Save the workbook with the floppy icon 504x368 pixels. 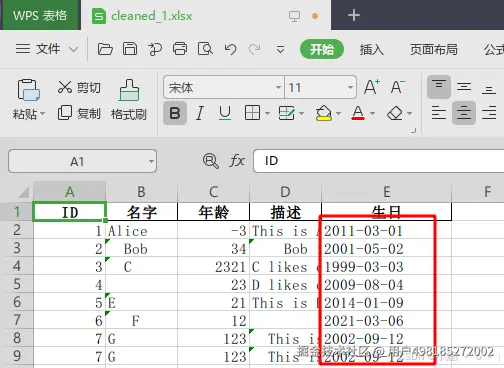(130, 49)
